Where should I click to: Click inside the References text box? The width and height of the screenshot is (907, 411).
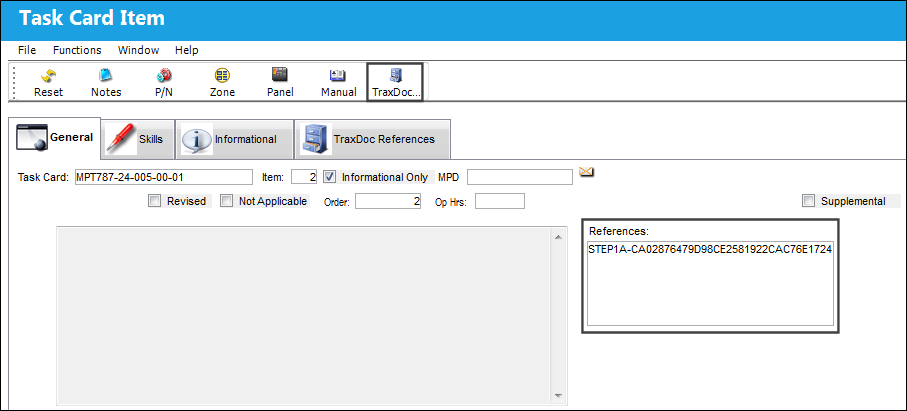point(710,283)
